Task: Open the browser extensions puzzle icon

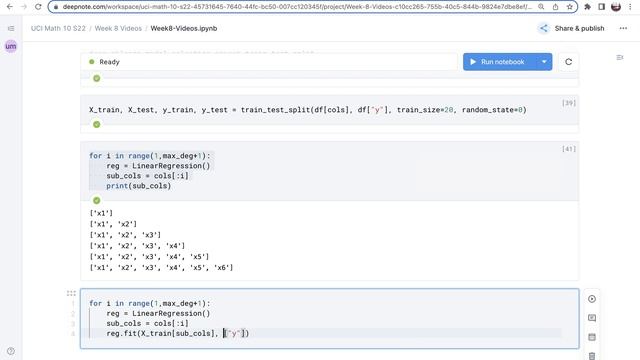Action: tap(587, 7)
